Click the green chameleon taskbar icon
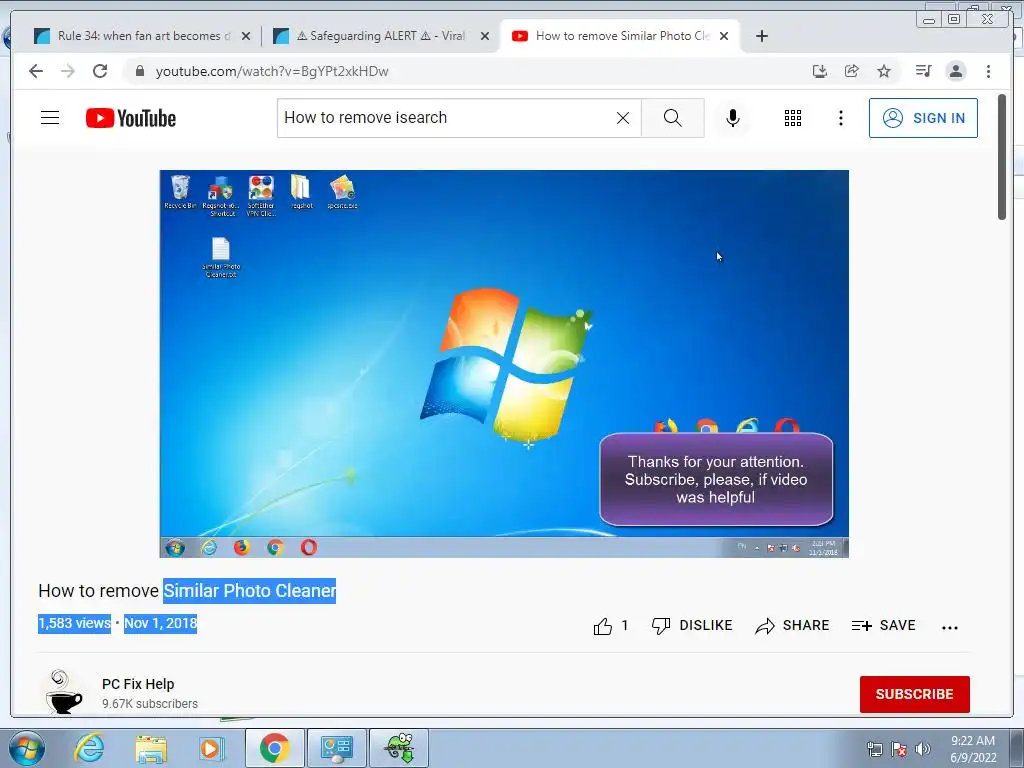This screenshot has height=768, width=1024. pos(399,748)
